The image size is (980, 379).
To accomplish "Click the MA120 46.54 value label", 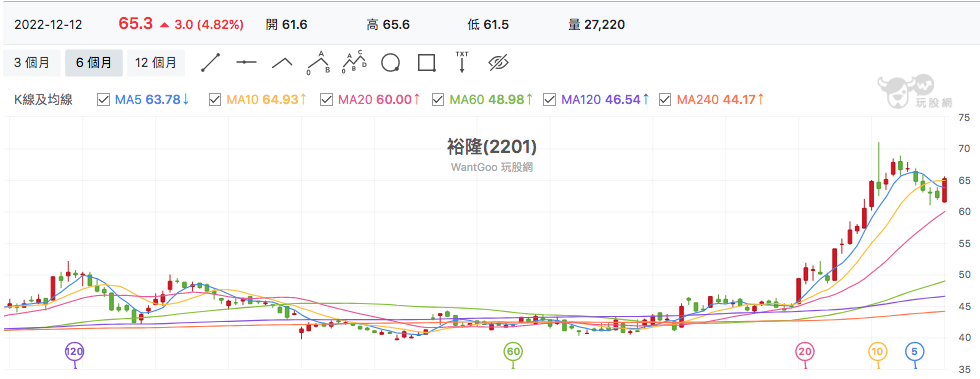I will coord(606,99).
